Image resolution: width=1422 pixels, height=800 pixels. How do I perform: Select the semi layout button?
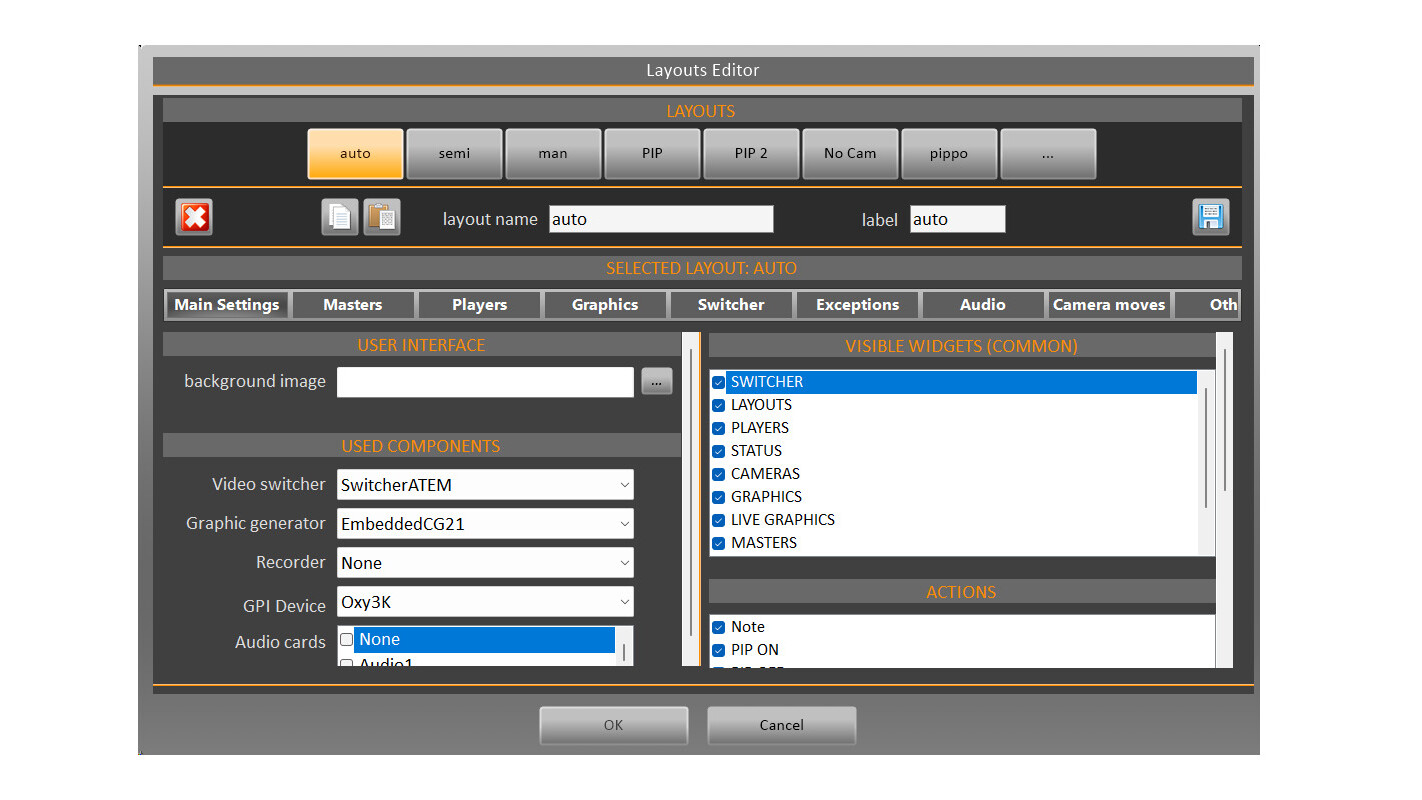coord(454,154)
